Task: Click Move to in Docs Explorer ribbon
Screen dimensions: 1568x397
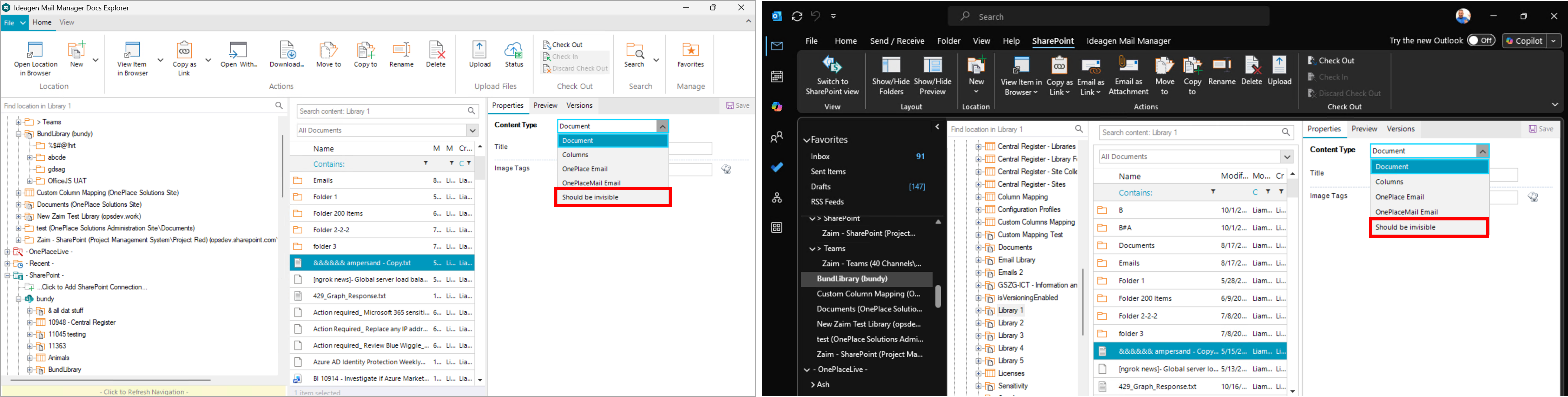Action: tap(329, 55)
